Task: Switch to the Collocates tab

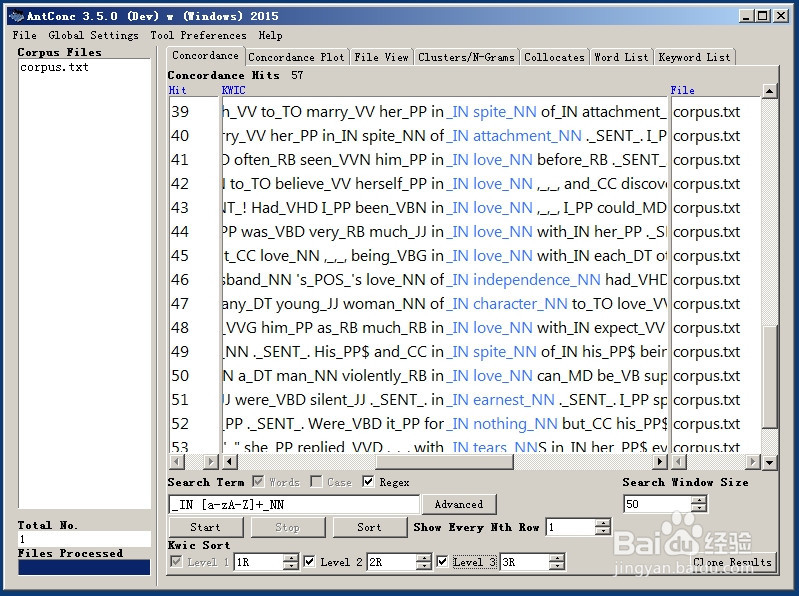Action: 554,57
